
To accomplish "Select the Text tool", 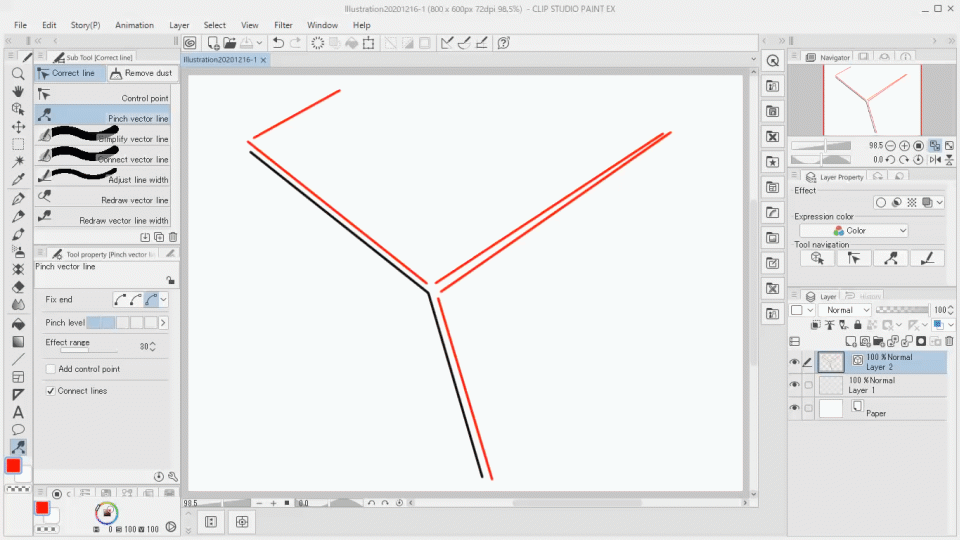I will pyautogui.click(x=18, y=412).
